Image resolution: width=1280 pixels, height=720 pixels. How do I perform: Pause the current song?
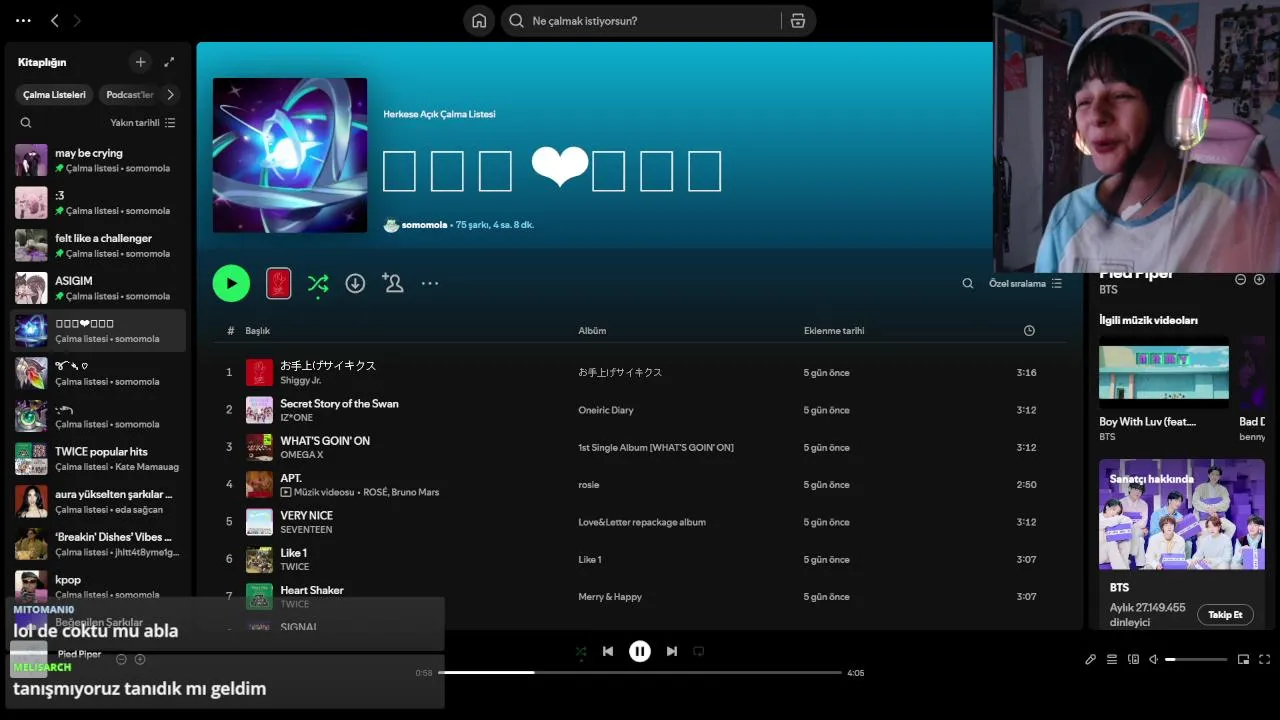click(640, 651)
